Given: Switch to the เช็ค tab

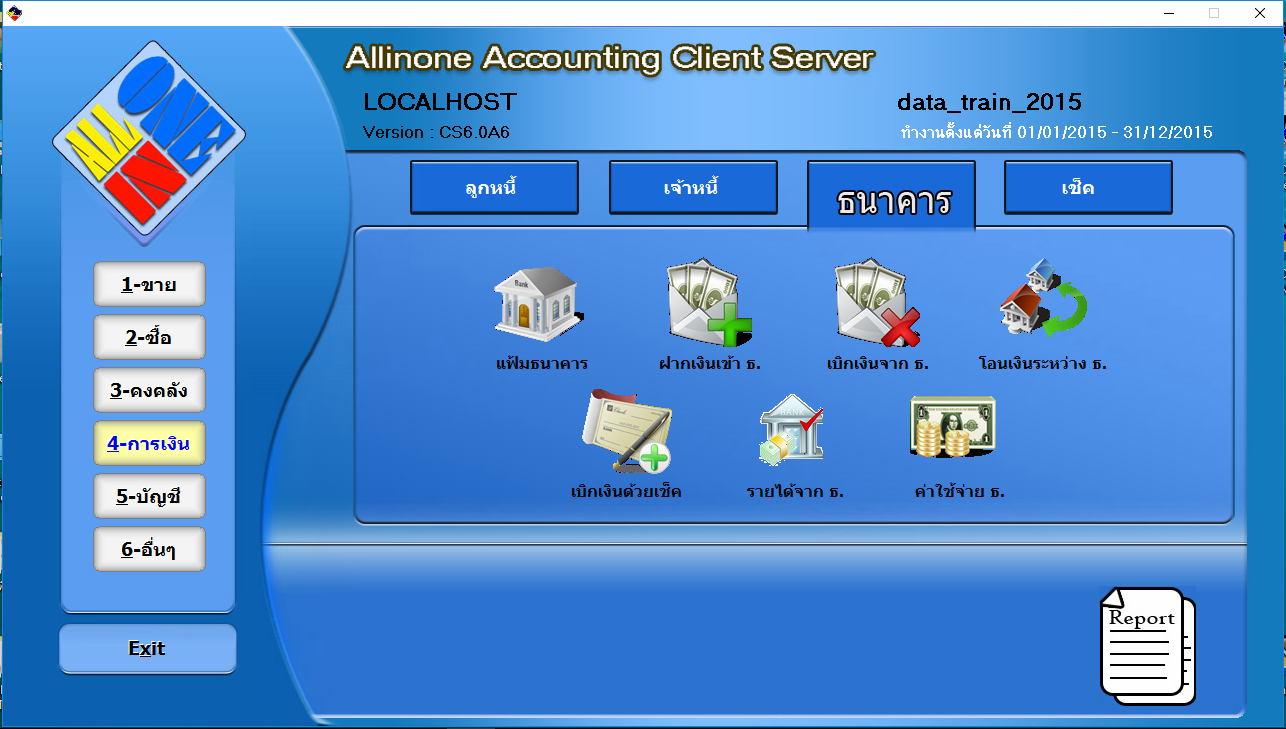Looking at the screenshot, I should pos(1088,188).
